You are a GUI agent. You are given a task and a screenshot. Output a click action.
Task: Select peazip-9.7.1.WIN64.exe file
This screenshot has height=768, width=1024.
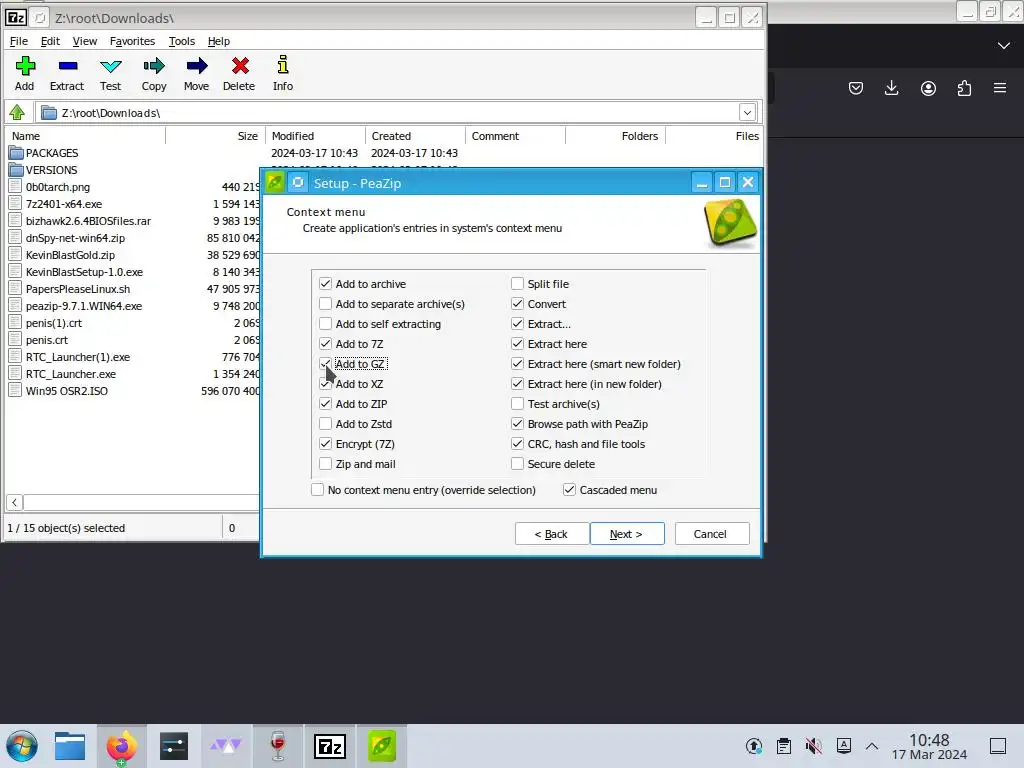click(84, 306)
